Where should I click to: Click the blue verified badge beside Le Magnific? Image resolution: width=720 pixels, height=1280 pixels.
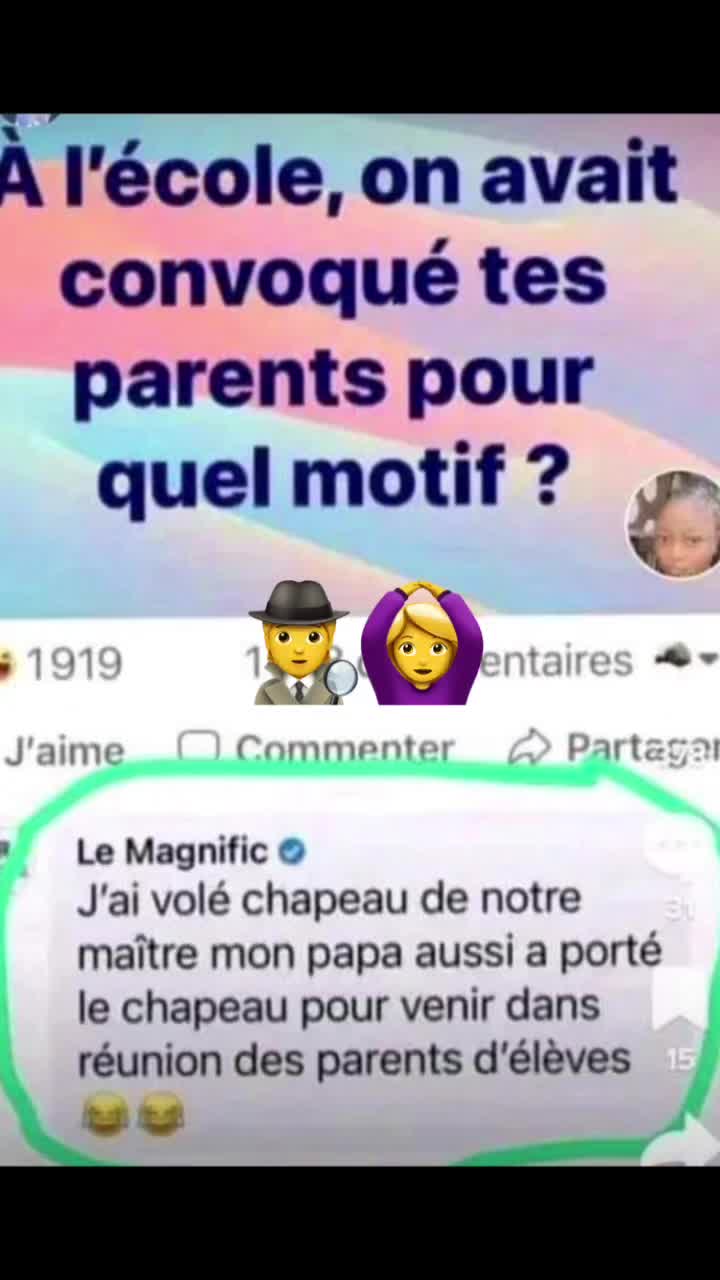coord(292,852)
